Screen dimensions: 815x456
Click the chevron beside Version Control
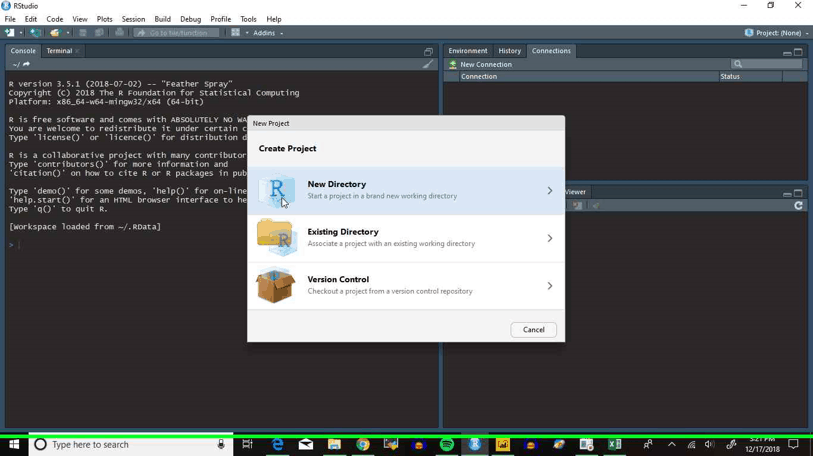549,286
